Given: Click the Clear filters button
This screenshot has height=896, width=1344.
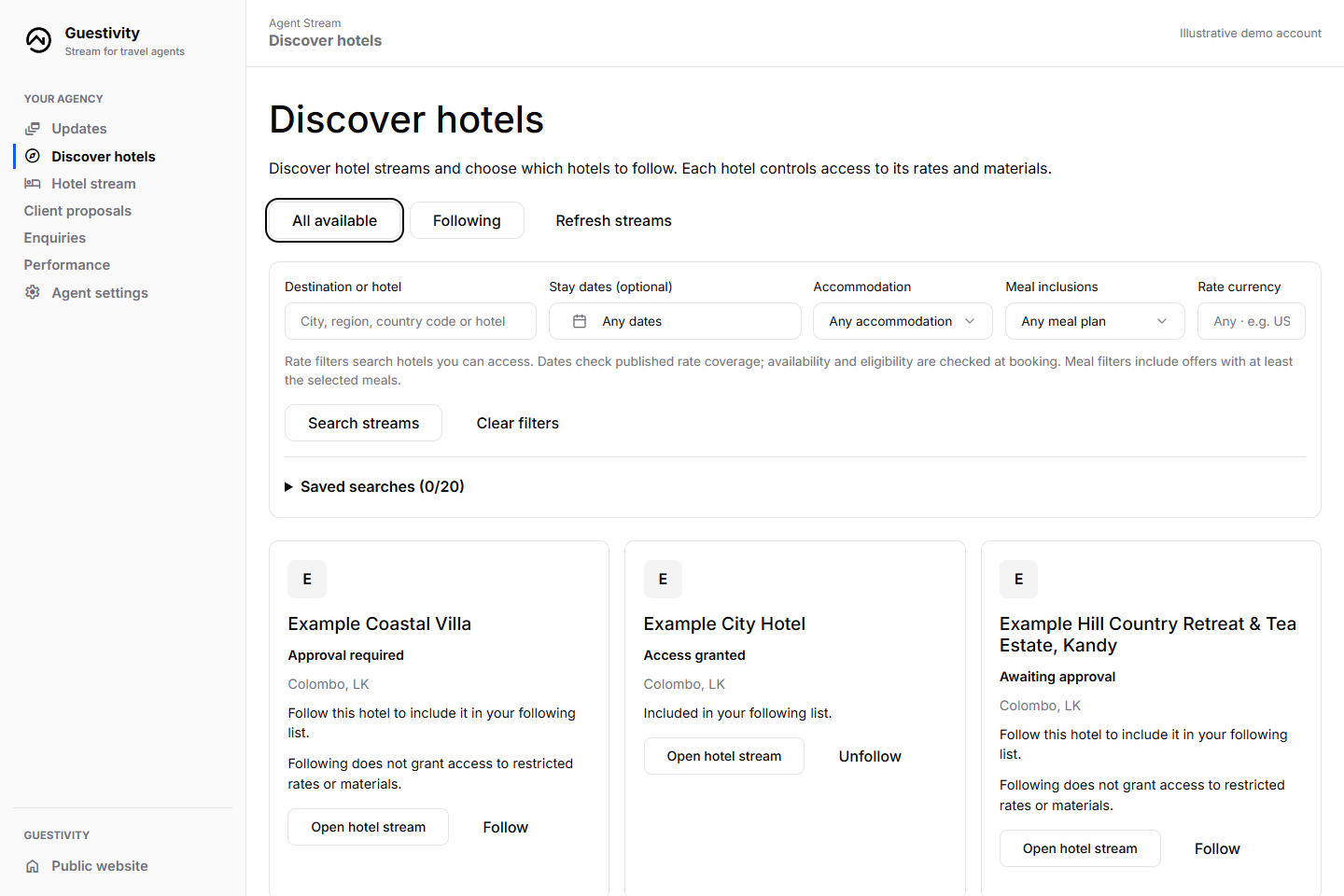Looking at the screenshot, I should coord(518,423).
